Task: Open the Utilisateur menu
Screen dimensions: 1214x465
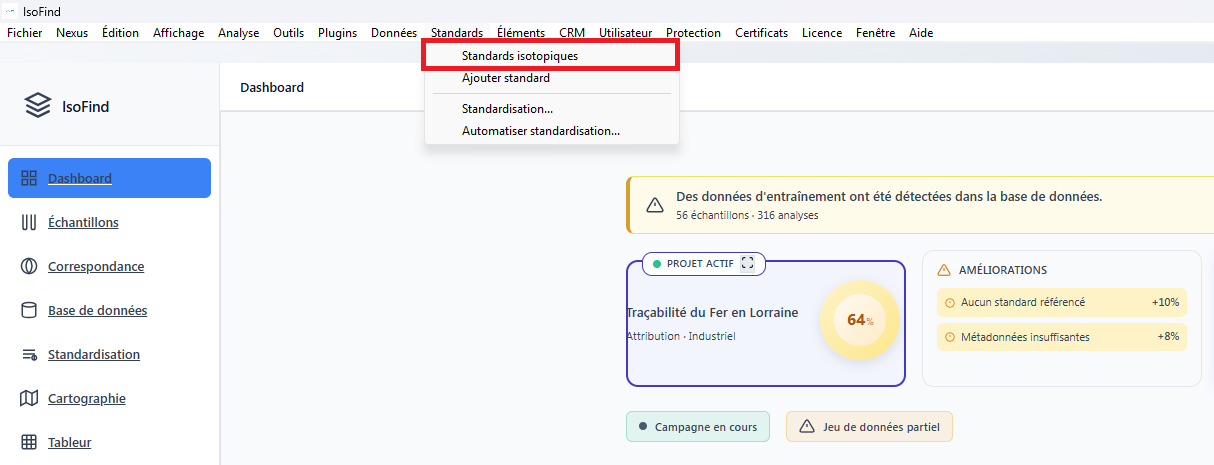Action: [x=625, y=33]
